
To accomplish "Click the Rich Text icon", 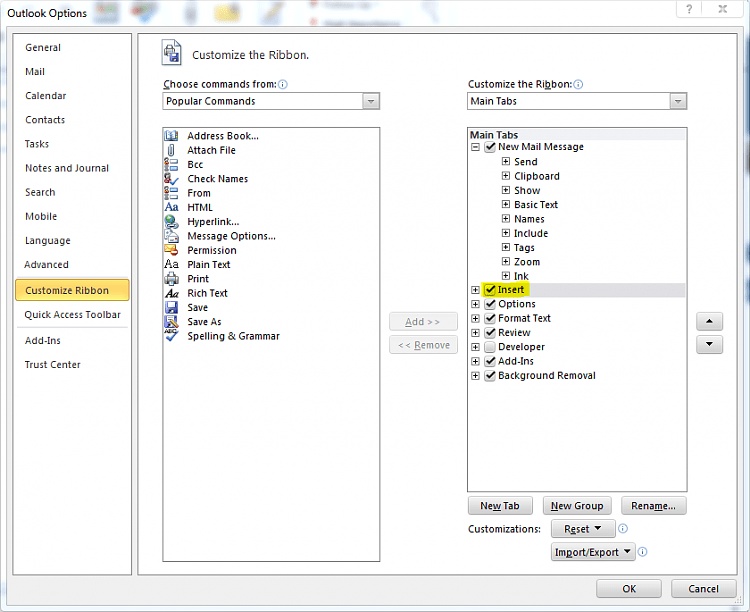I will click(171, 293).
